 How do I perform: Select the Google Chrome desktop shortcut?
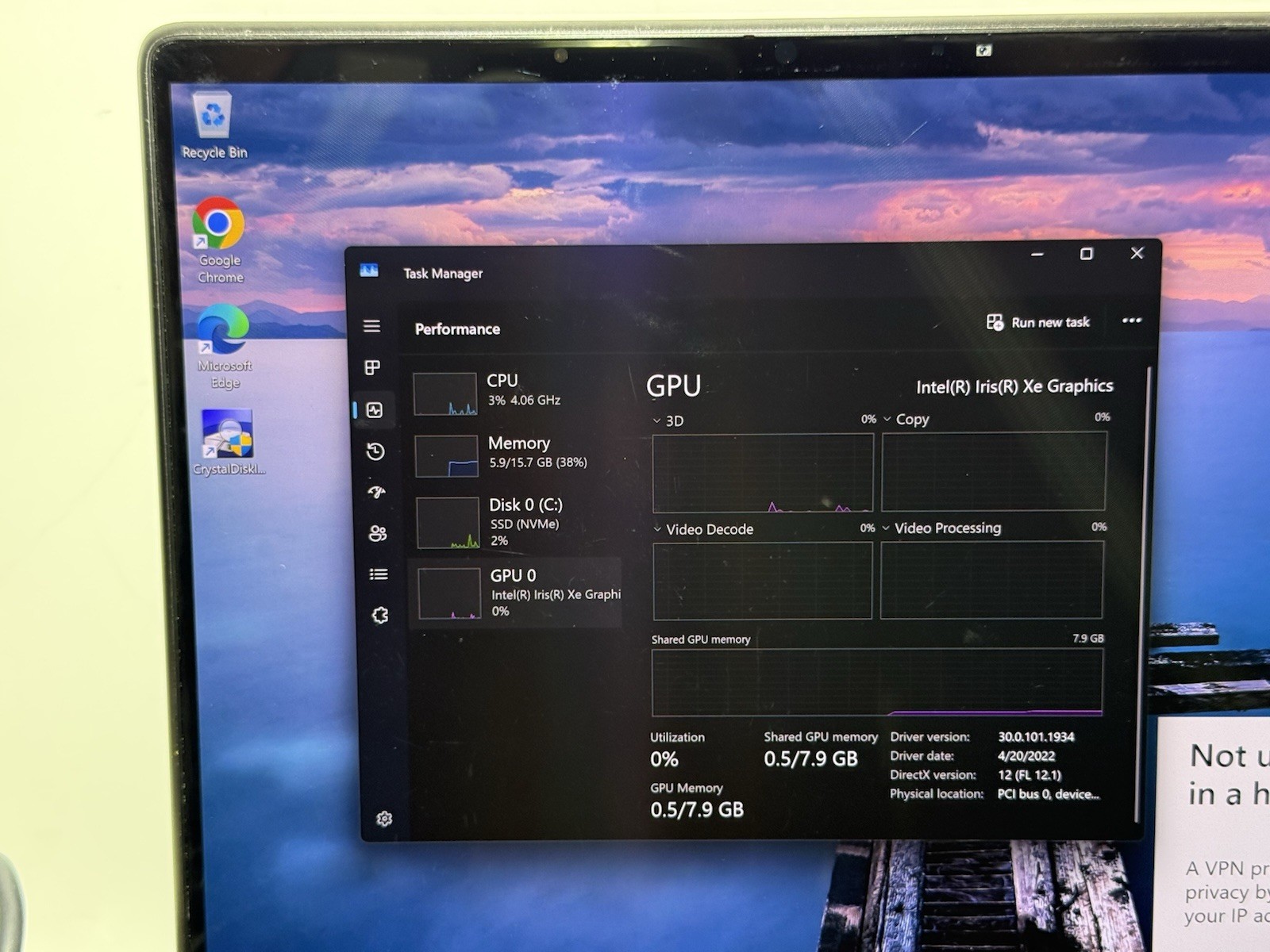click(x=220, y=241)
